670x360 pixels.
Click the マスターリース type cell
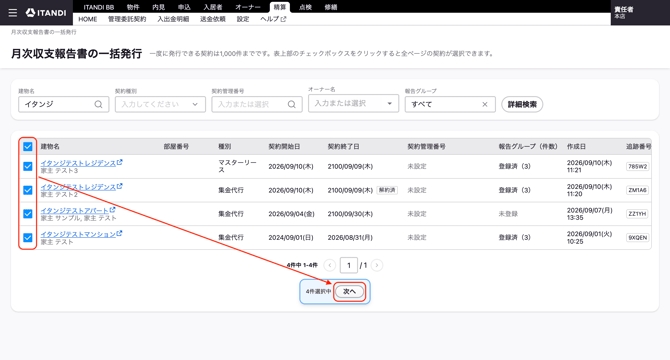[238, 166]
